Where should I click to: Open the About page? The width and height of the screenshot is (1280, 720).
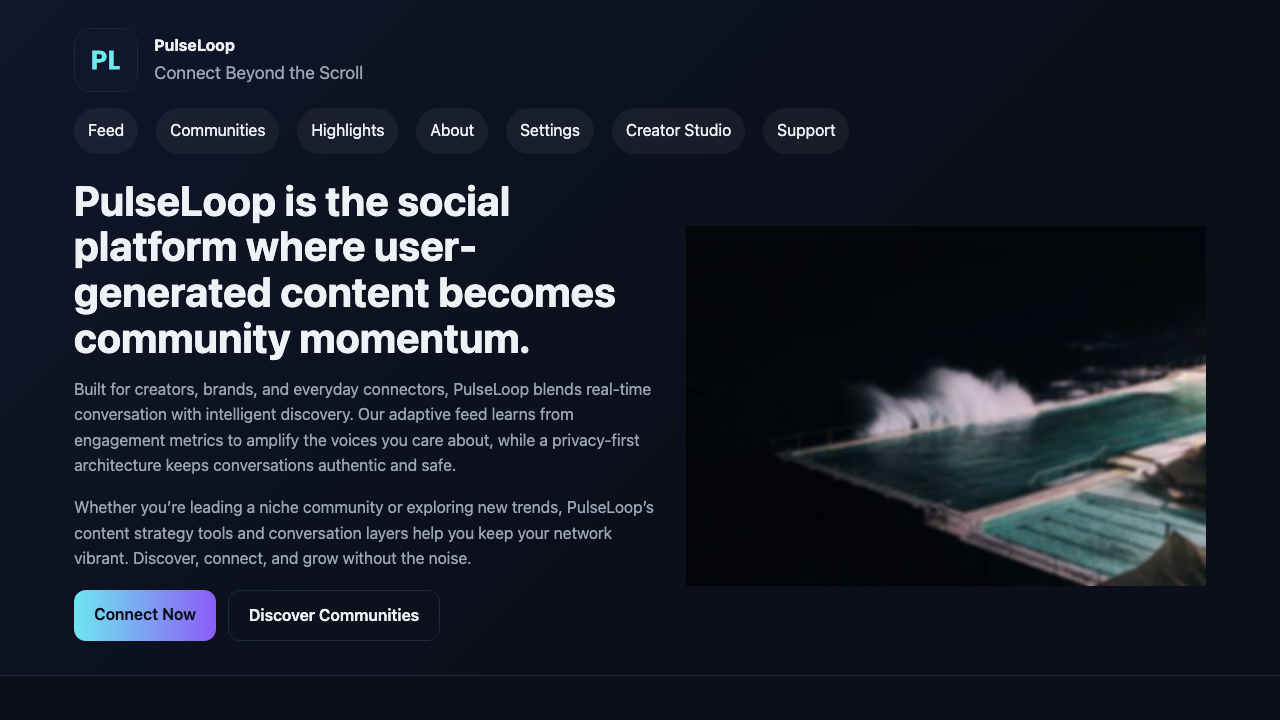point(452,130)
